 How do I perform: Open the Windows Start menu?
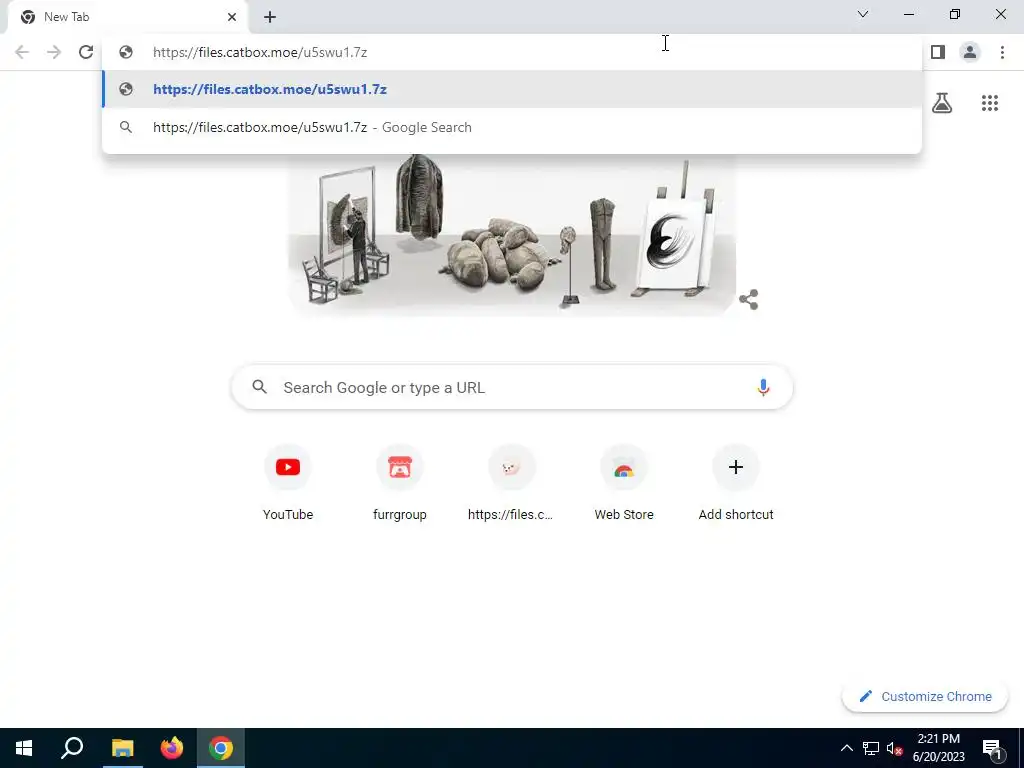tap(24, 748)
